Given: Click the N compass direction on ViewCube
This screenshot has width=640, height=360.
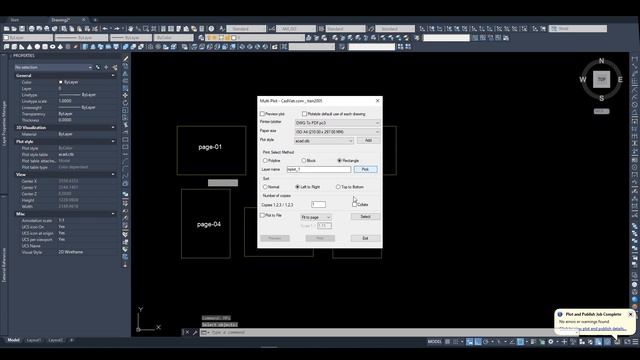Looking at the screenshot, I should 601,61.
